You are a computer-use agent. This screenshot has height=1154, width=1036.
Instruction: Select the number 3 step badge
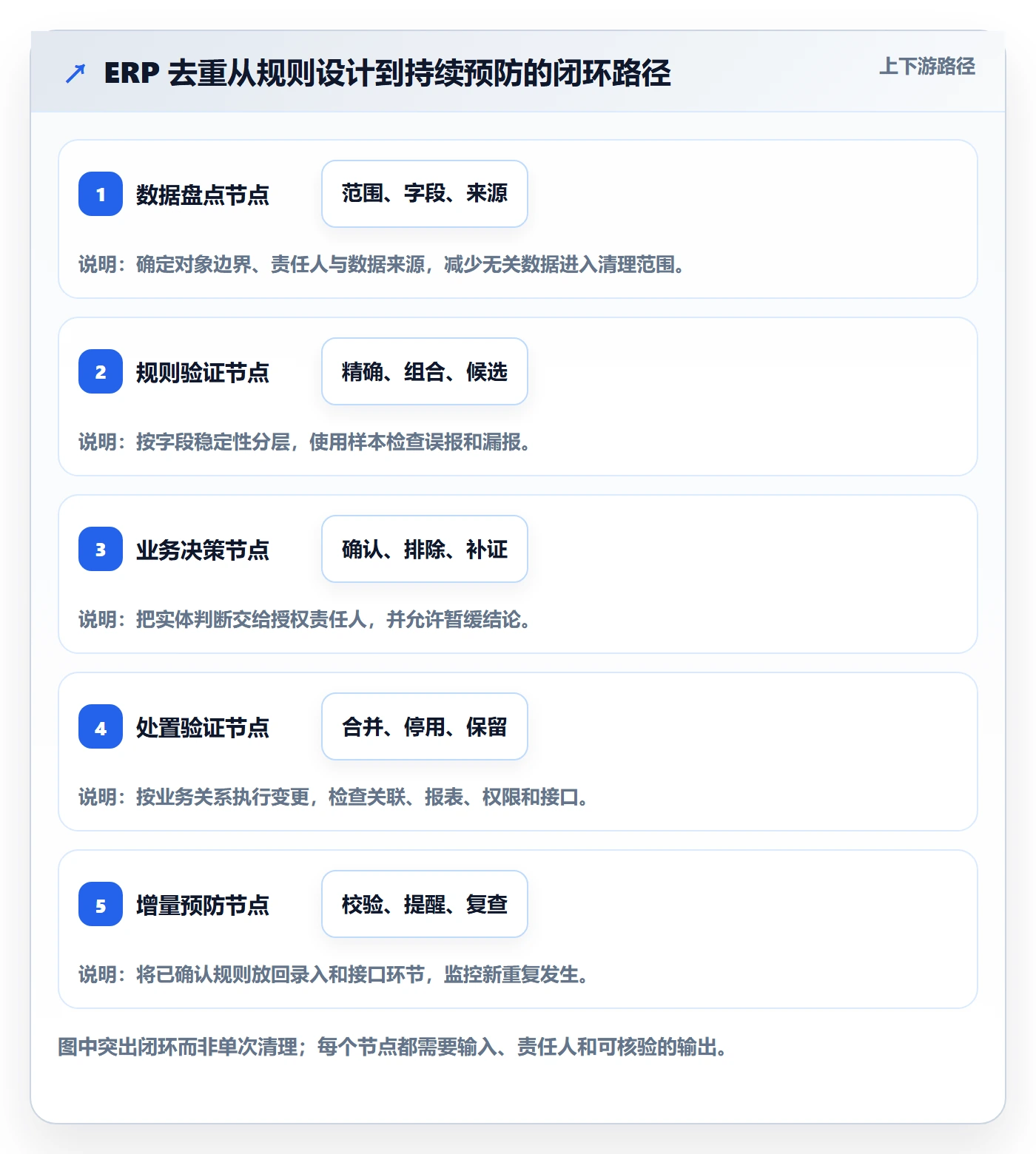(x=101, y=549)
